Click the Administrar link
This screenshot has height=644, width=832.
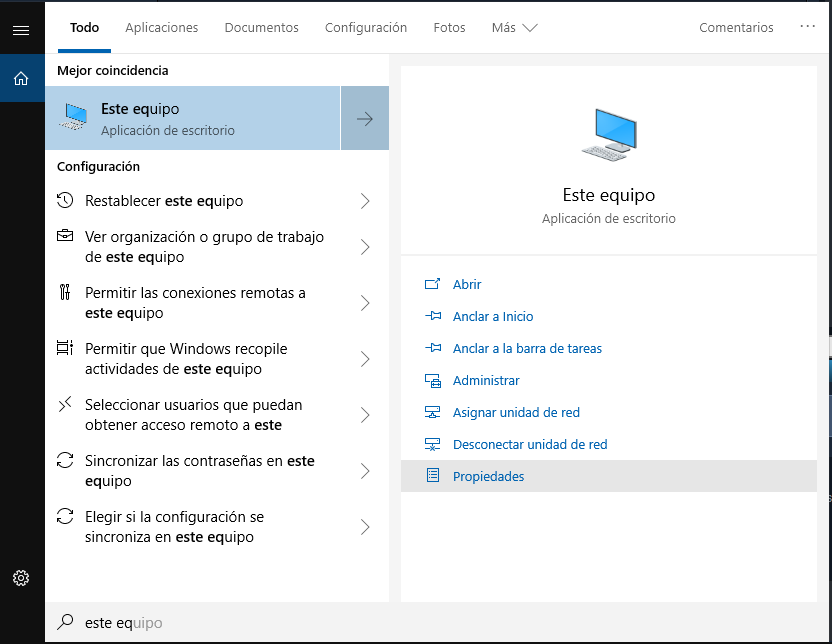486,380
